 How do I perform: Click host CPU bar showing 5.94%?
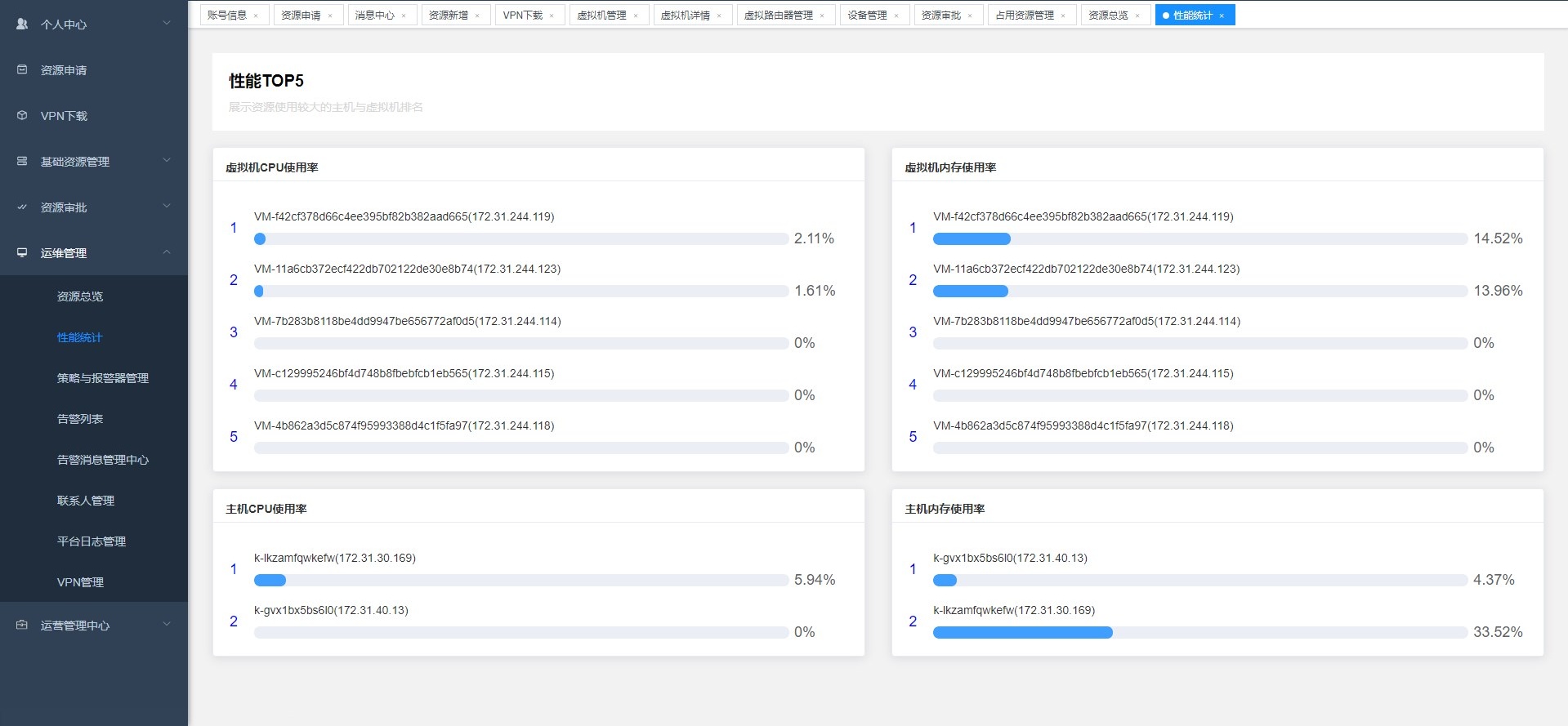(x=521, y=581)
